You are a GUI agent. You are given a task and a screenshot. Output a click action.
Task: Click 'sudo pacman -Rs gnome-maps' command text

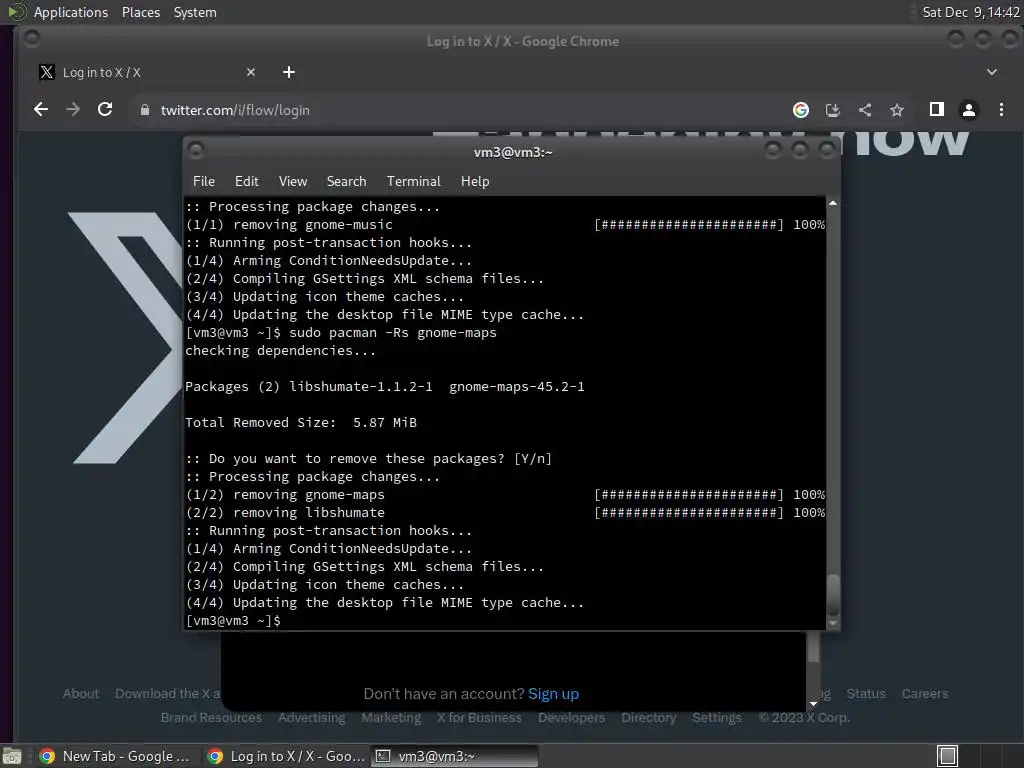pos(392,332)
